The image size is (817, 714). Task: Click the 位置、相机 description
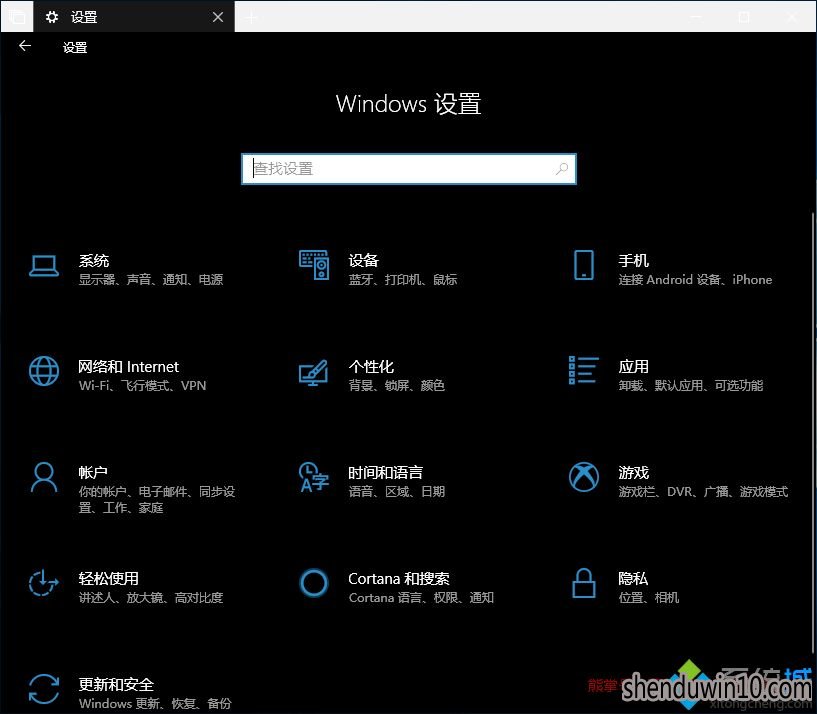click(x=649, y=598)
